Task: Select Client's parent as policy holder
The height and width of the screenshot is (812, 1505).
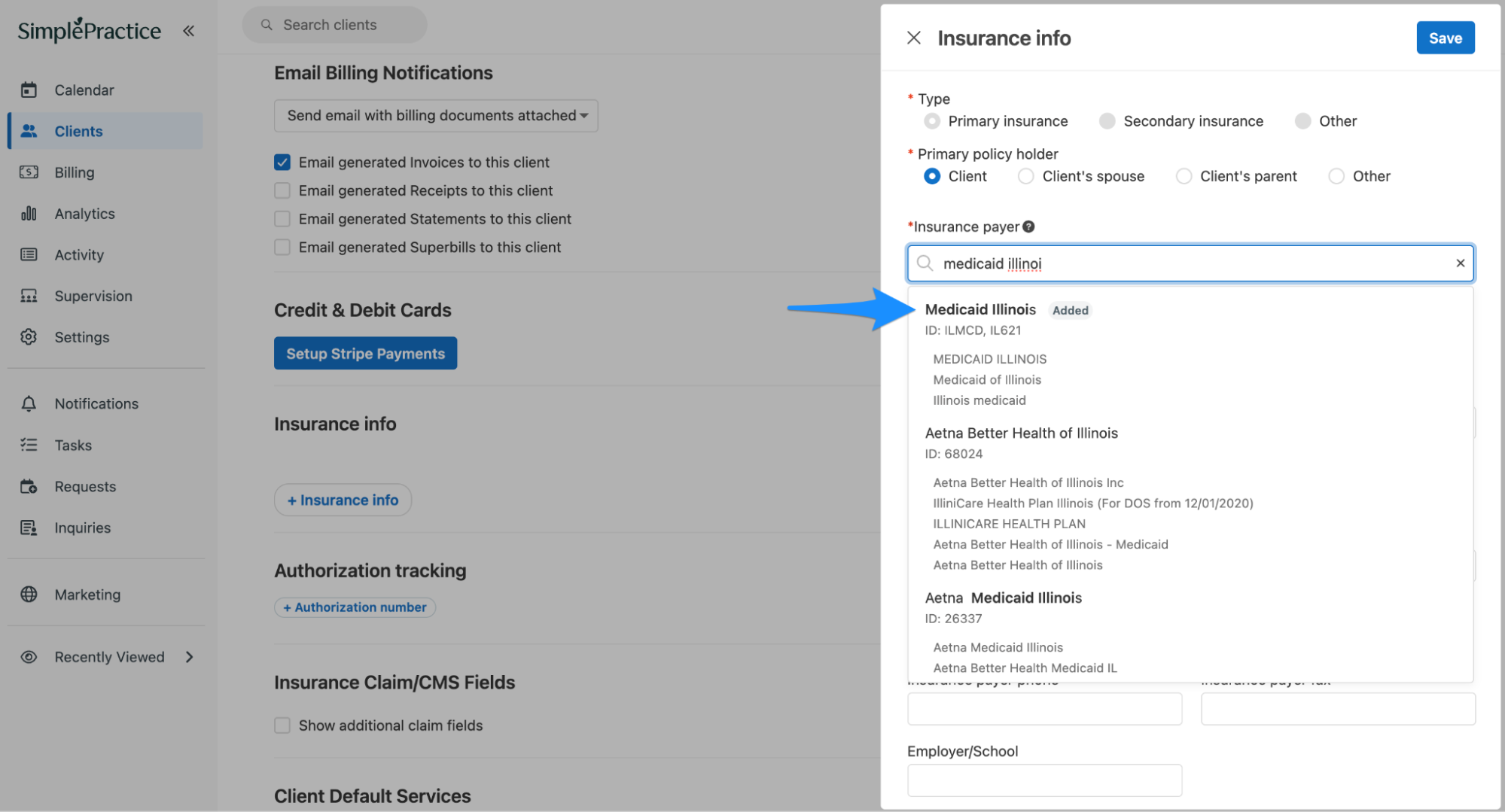Action: [1184, 176]
